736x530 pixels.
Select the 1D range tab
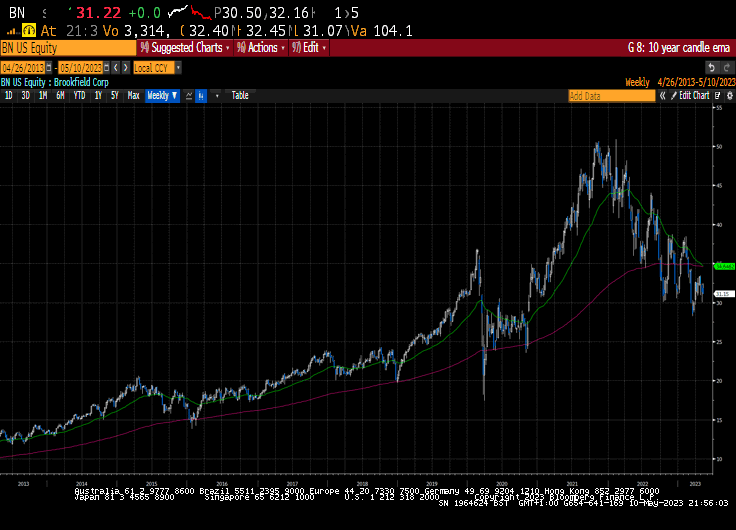click(8, 96)
